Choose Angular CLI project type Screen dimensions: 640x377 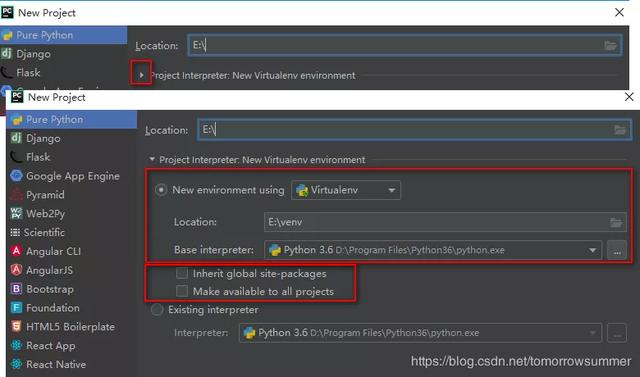tap(53, 251)
